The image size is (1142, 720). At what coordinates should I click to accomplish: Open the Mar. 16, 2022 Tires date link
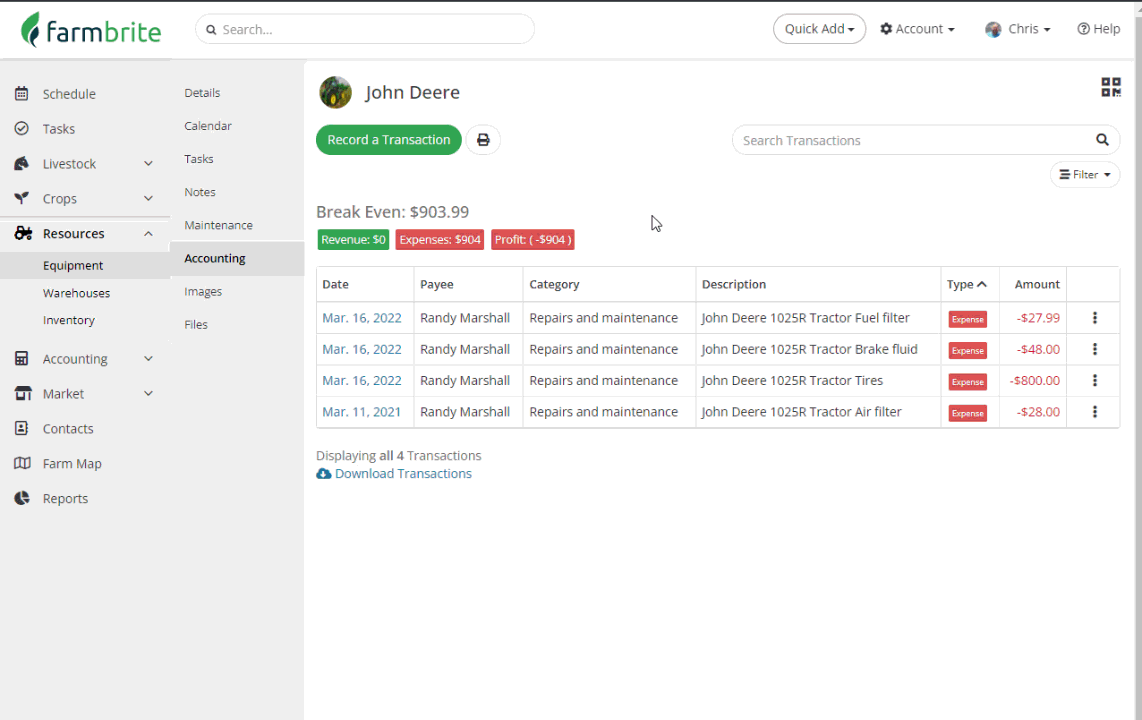(361, 380)
